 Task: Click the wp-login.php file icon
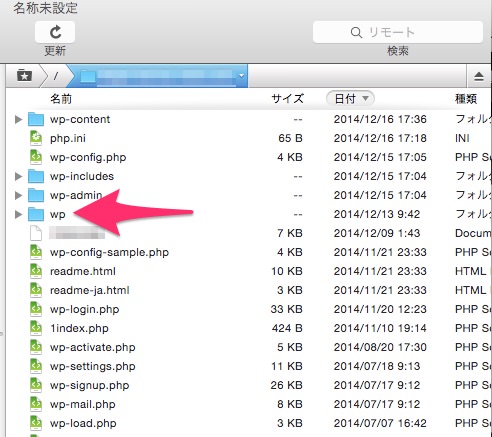pos(36,309)
